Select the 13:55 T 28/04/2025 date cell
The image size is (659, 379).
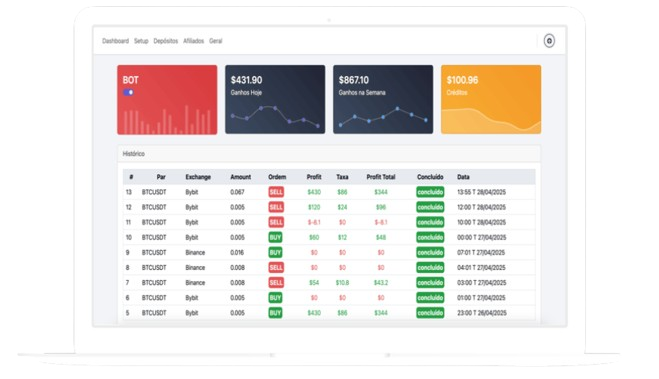pos(481,192)
